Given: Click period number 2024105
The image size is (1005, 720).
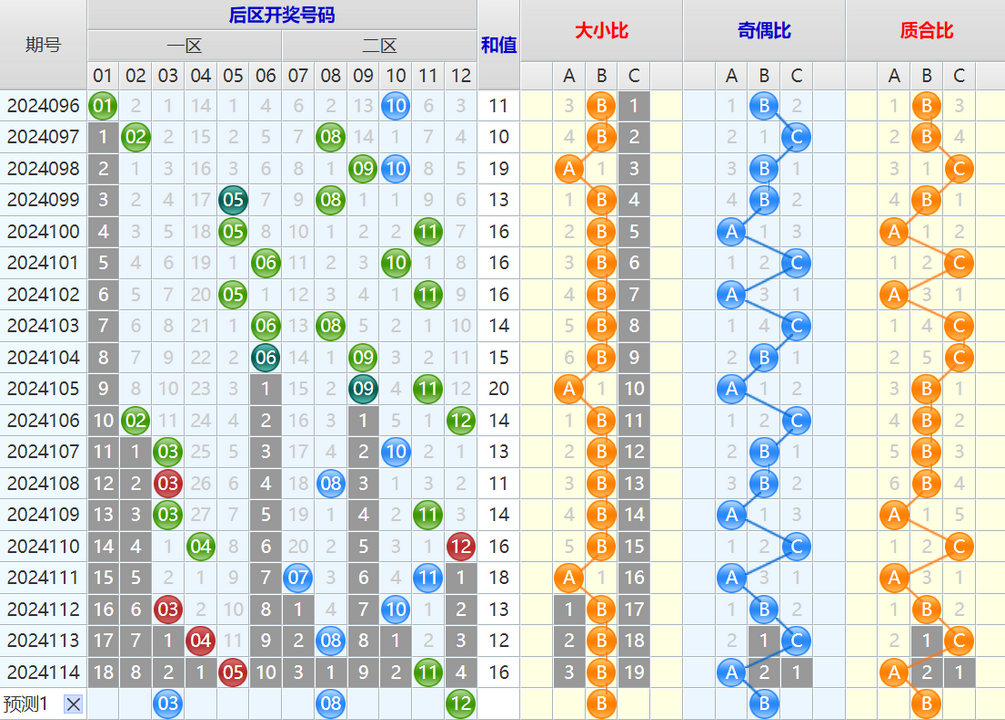Looking at the screenshot, I should point(43,389).
